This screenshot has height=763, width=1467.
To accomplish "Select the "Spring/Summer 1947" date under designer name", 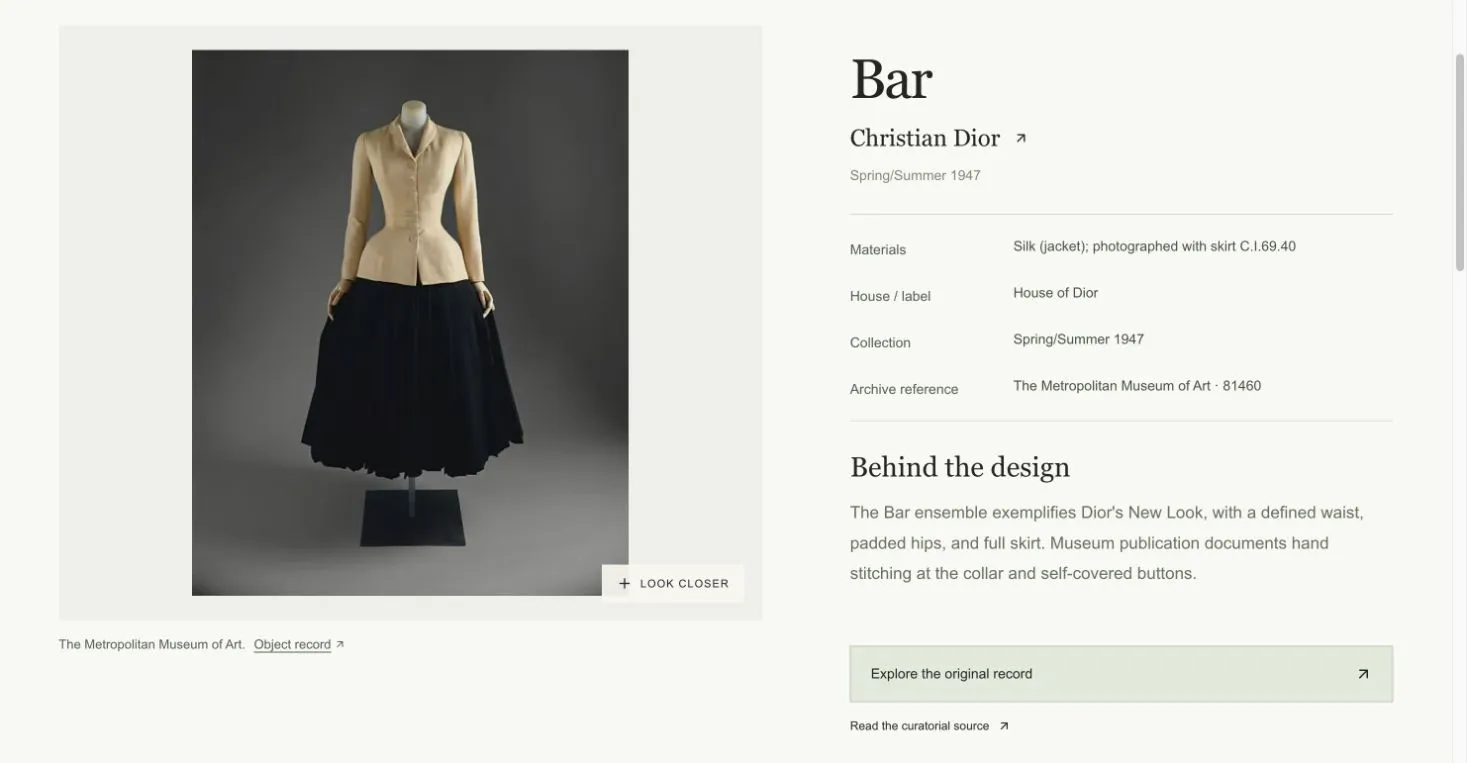I will pos(915,176).
